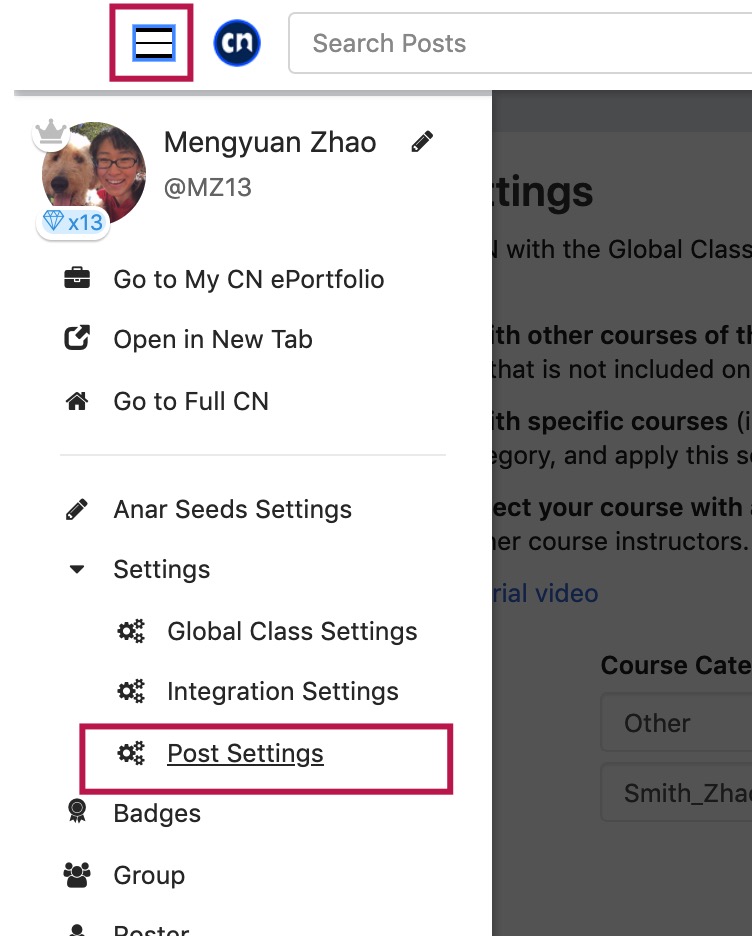This screenshot has width=752, height=936.
Task: Click the briefcase ePortfolio icon
Action: [77, 278]
